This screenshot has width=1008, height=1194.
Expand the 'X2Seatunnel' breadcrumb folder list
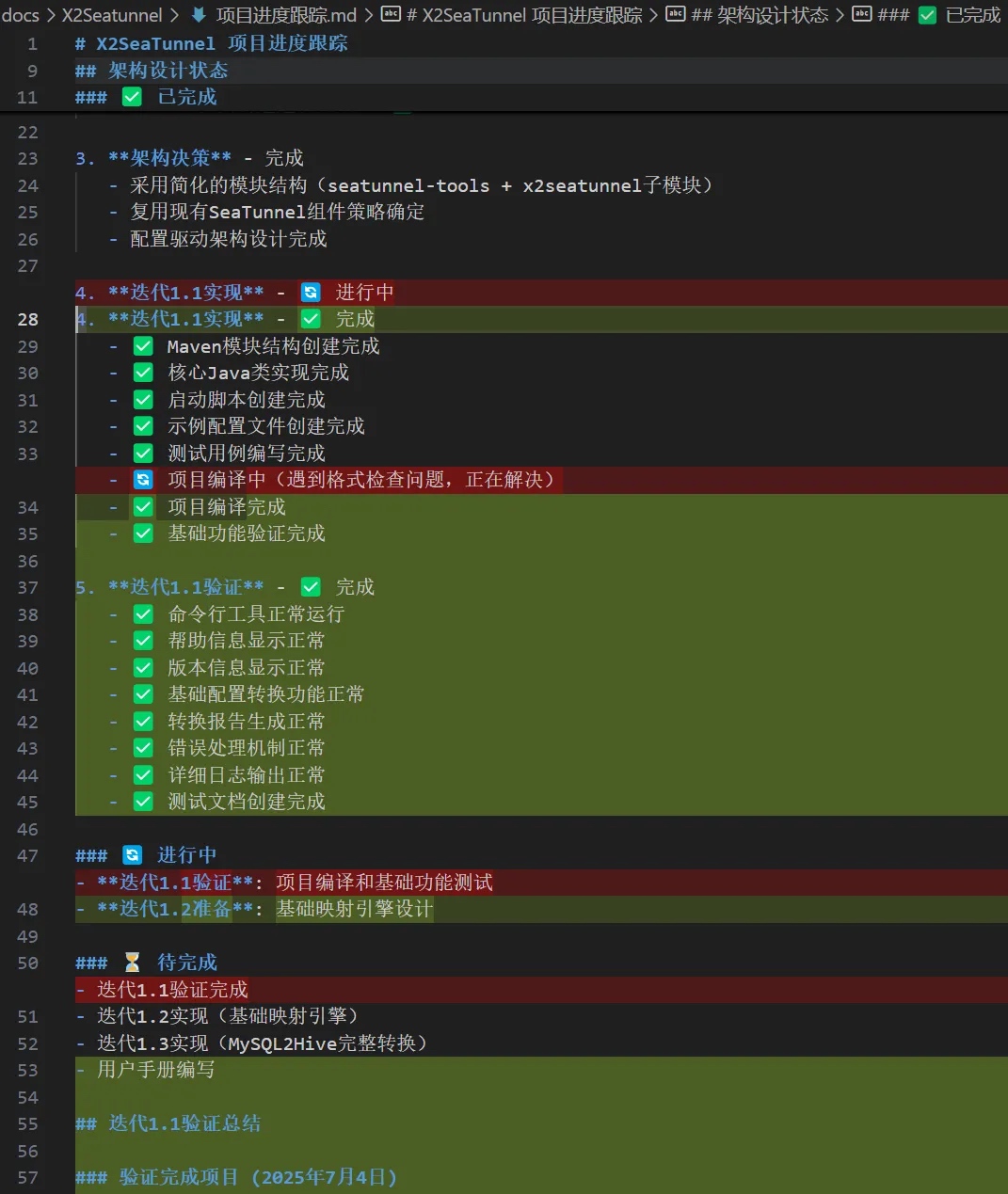tap(112, 15)
